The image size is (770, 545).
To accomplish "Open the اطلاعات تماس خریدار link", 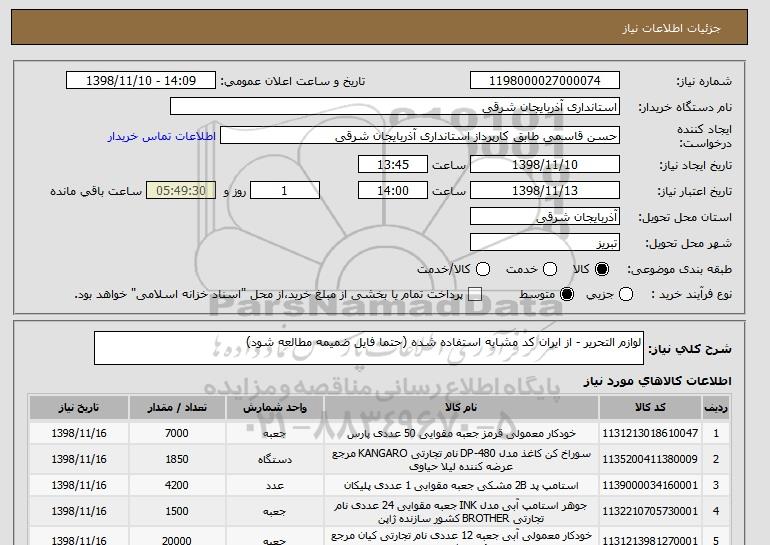I will point(162,136).
